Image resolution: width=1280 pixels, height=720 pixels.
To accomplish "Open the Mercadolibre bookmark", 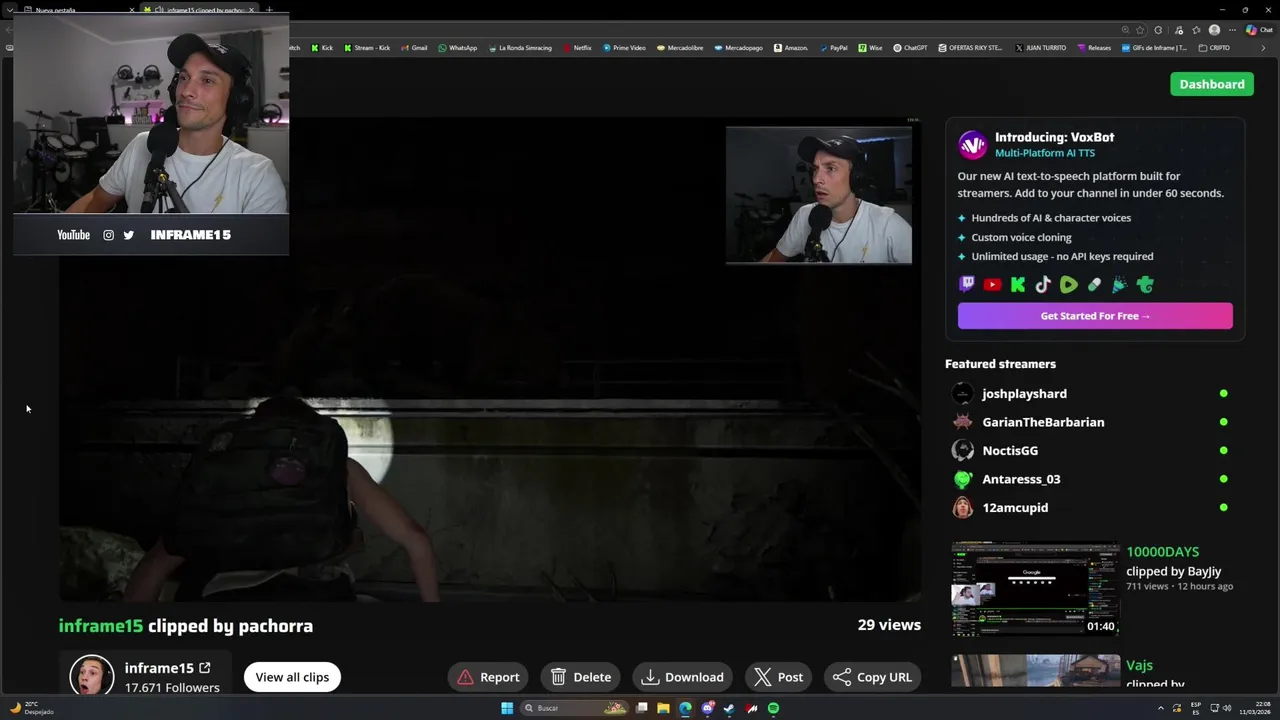I will [680, 48].
